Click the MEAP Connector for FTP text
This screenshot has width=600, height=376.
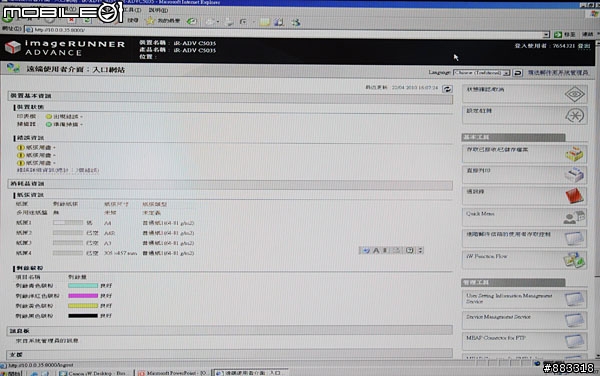coord(496,338)
